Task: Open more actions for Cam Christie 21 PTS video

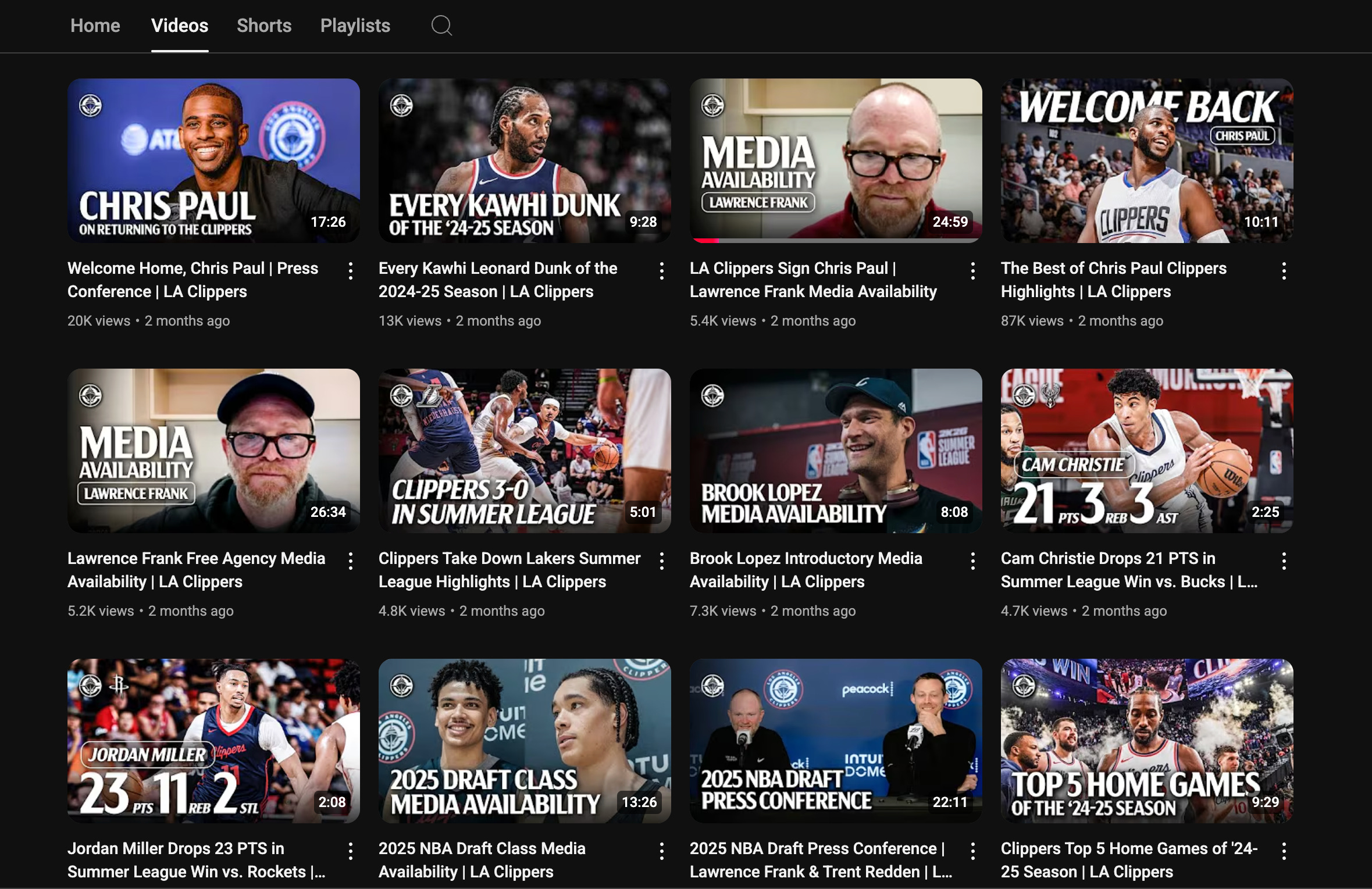Action: (x=1284, y=561)
